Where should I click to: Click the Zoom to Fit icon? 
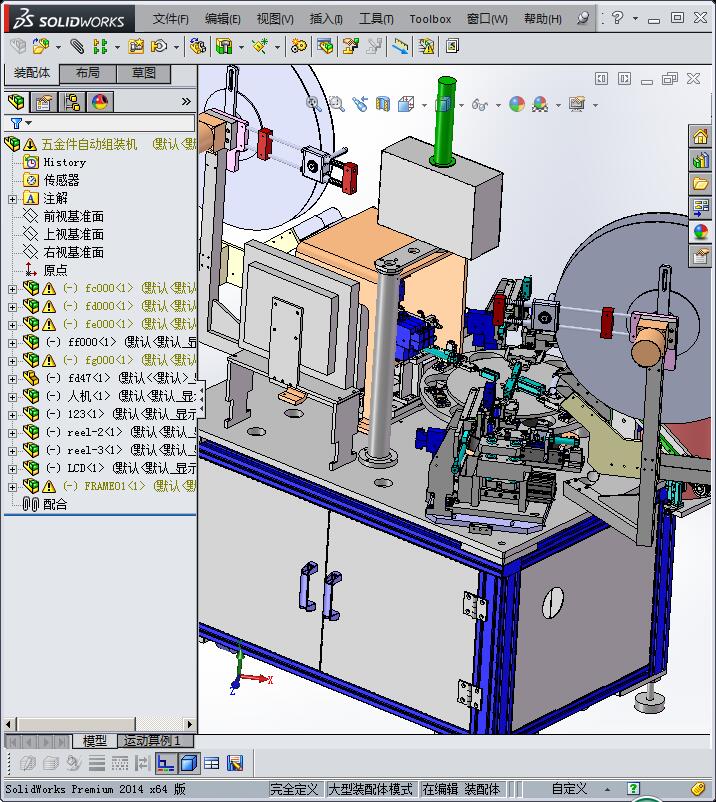click(x=314, y=104)
